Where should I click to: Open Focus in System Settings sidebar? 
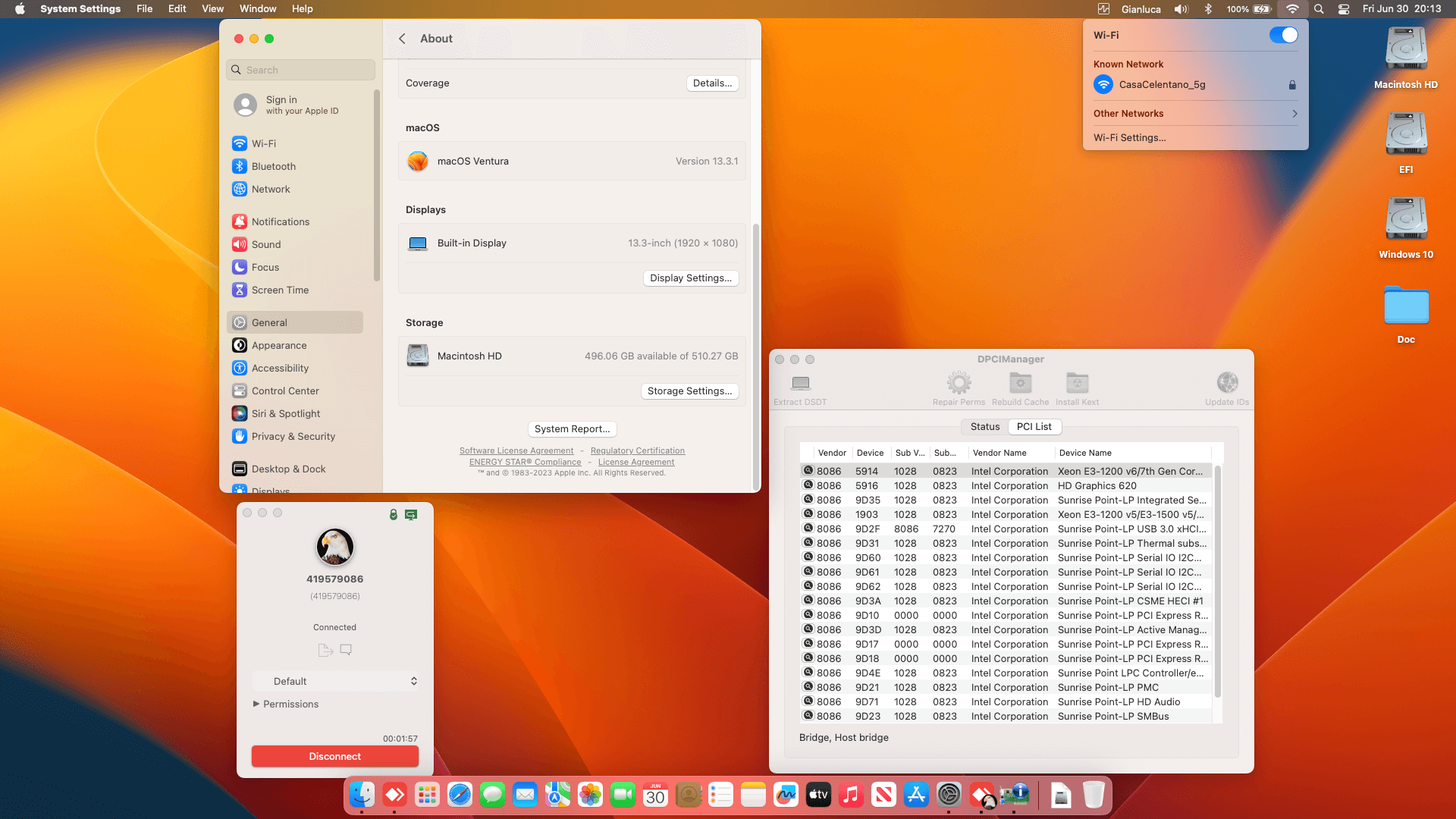294,267
